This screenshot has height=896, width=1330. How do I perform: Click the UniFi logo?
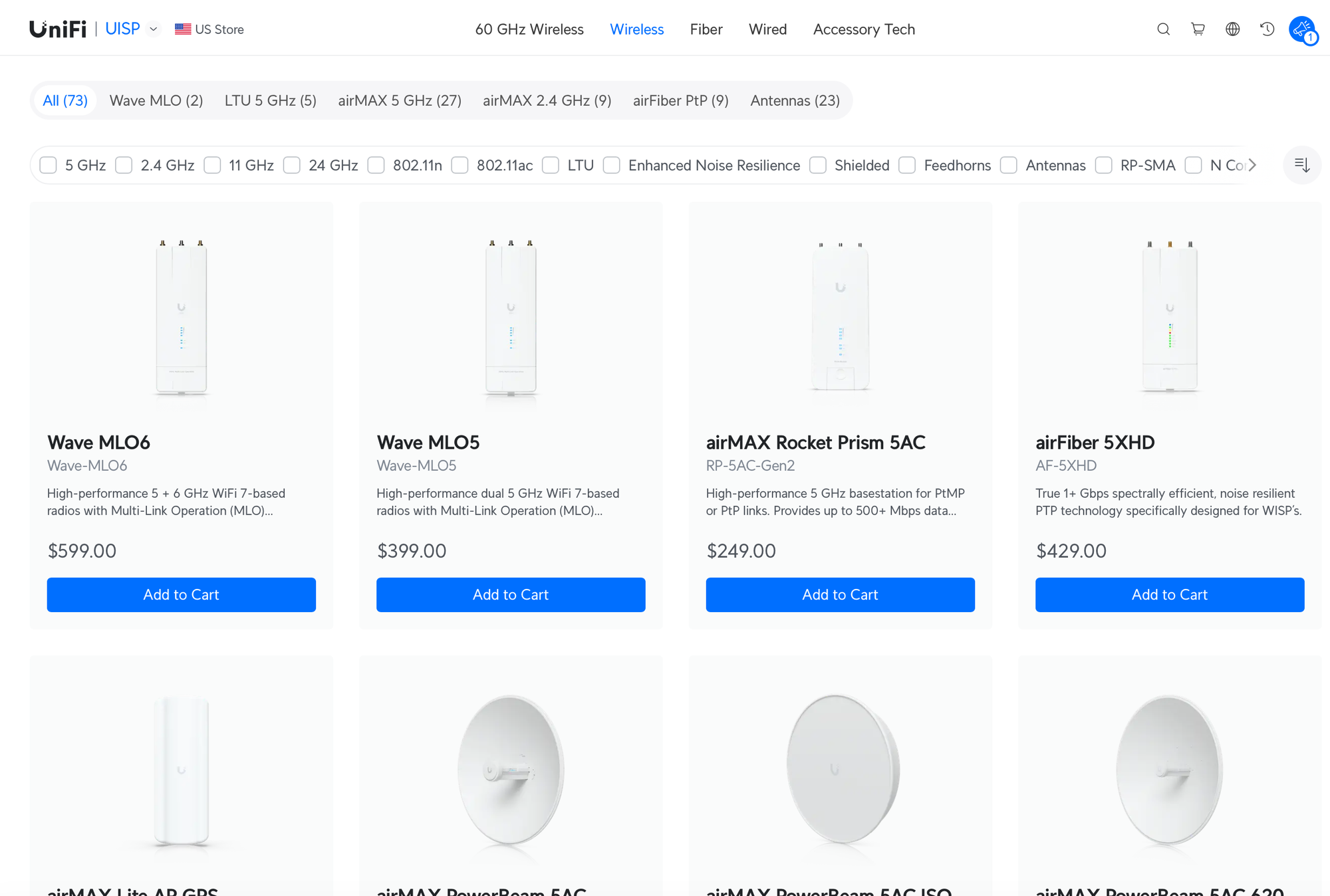tap(58, 29)
